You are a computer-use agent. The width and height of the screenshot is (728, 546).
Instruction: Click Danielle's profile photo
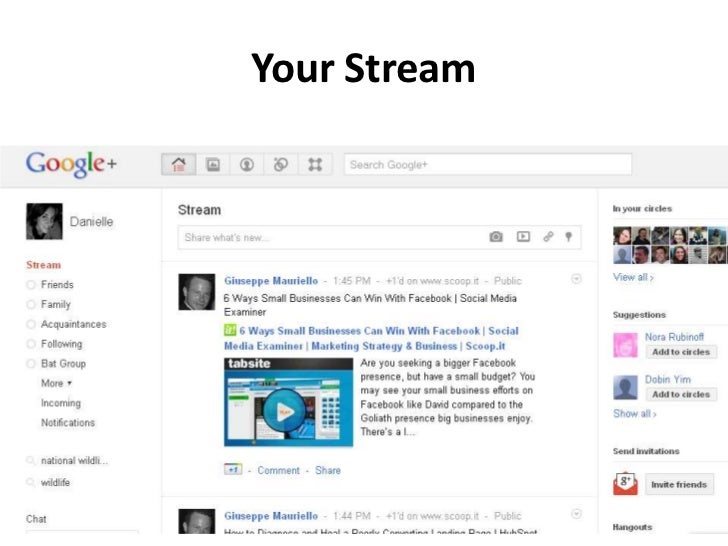(44, 221)
